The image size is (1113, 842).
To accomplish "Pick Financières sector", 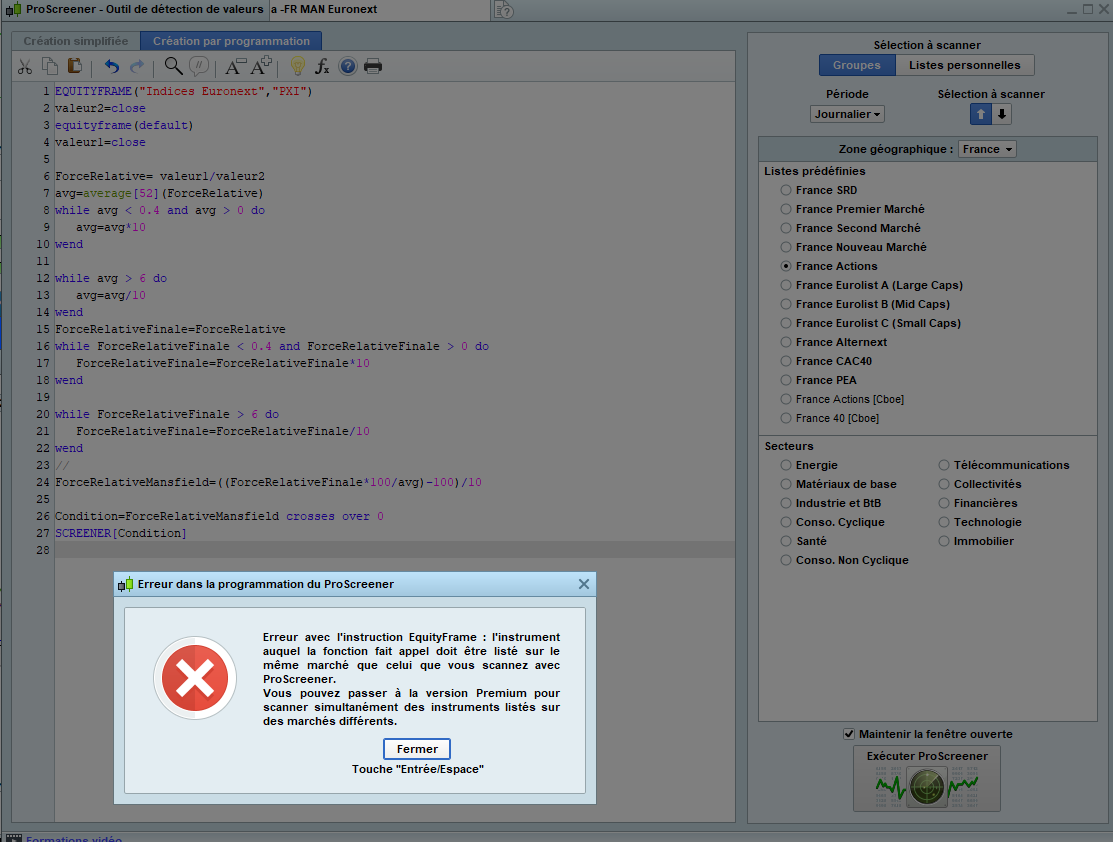I will (x=944, y=503).
